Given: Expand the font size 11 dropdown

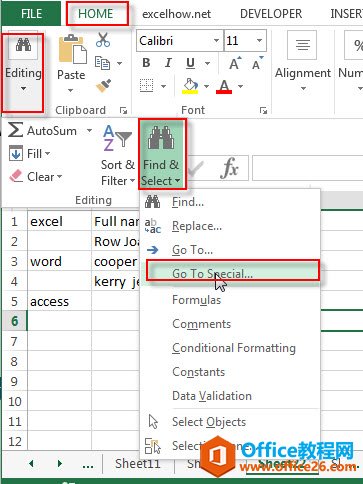Looking at the screenshot, I should (x=259, y=41).
